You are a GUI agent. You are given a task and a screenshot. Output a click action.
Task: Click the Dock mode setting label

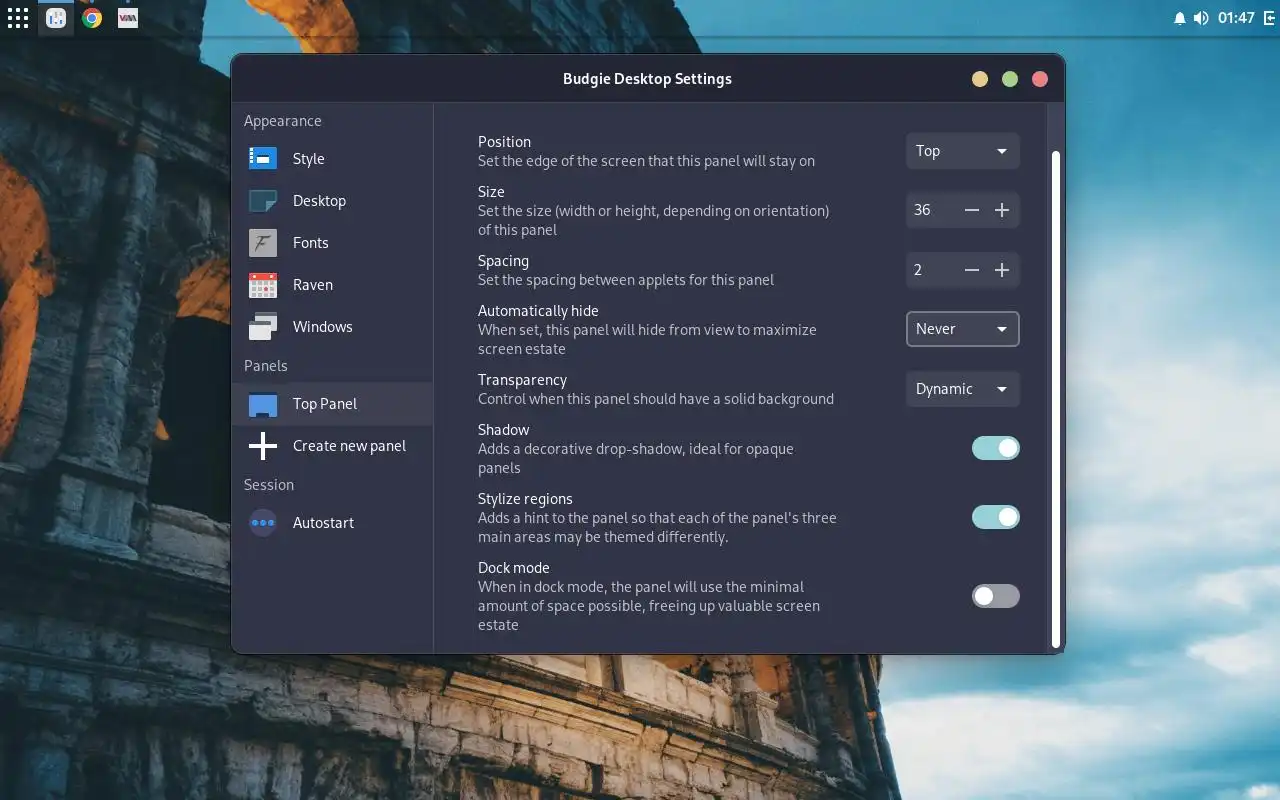tap(514, 568)
